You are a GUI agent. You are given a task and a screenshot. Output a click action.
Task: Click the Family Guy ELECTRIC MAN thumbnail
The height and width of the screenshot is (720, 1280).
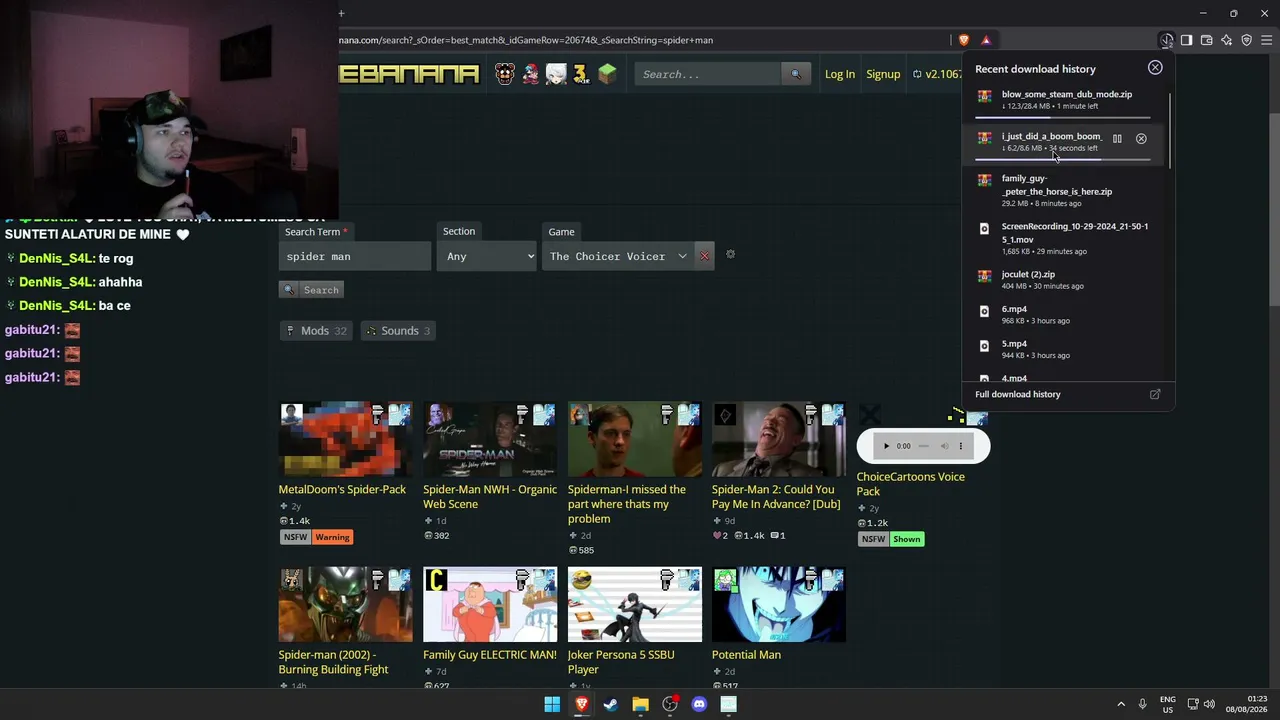click(490, 604)
